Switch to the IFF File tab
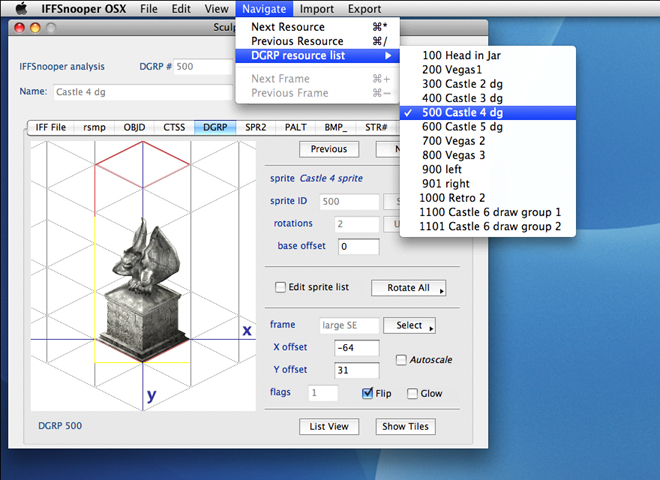660x480 pixels. [51, 128]
